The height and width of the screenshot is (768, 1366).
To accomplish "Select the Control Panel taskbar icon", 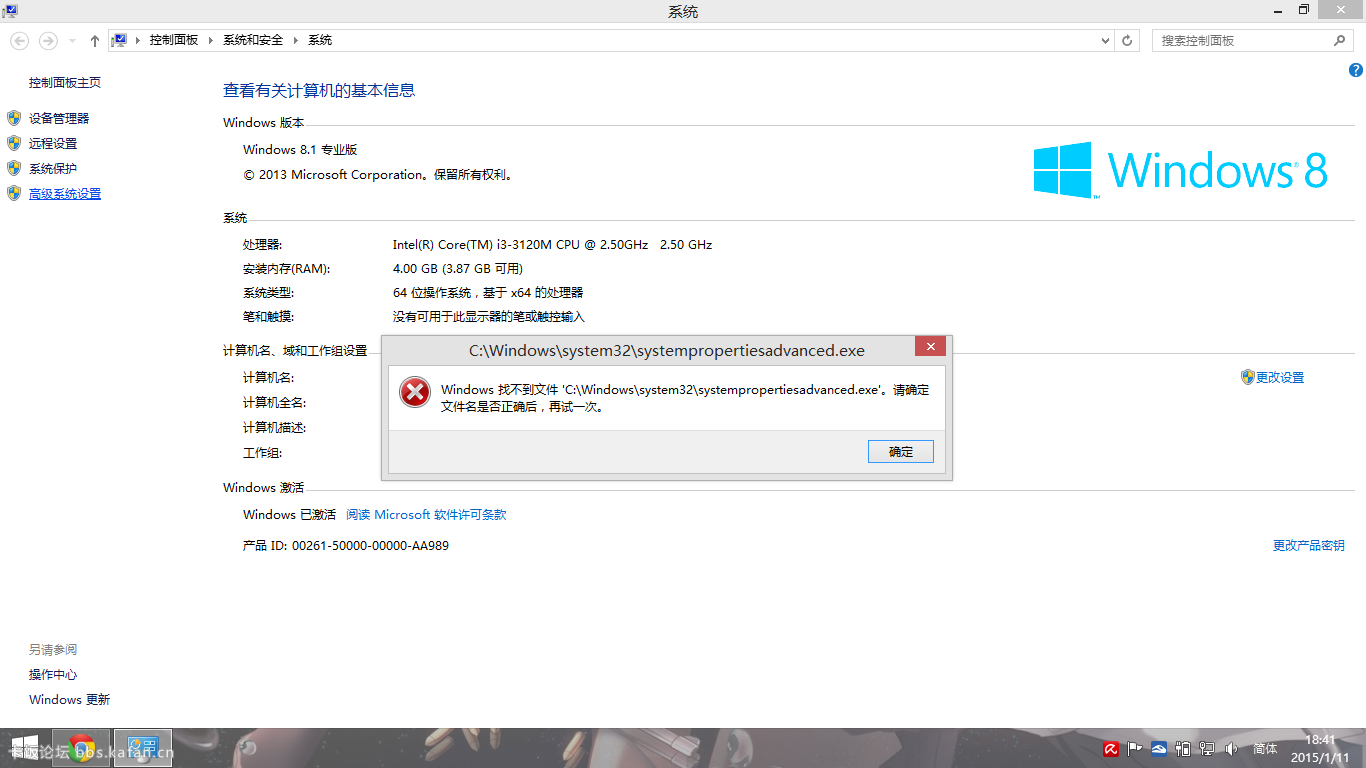I will (142, 748).
